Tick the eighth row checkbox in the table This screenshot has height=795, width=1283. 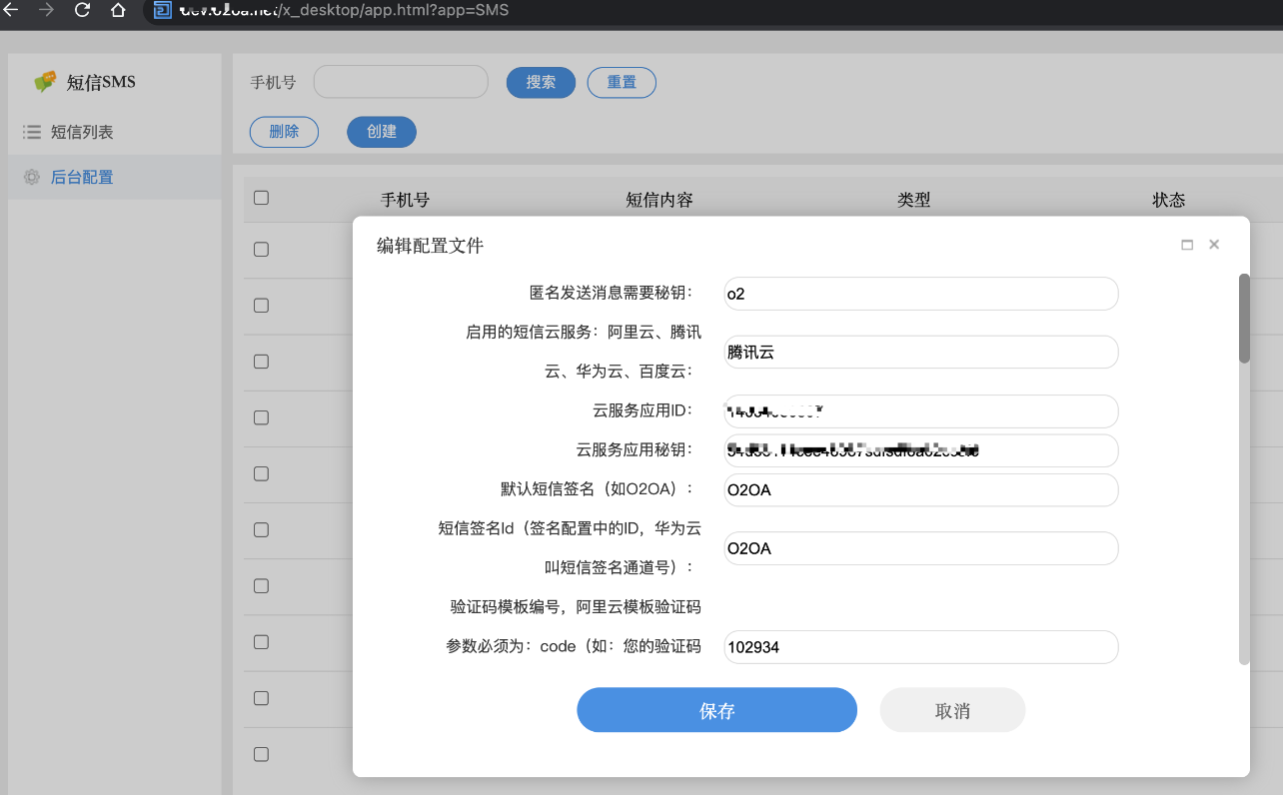click(x=261, y=641)
